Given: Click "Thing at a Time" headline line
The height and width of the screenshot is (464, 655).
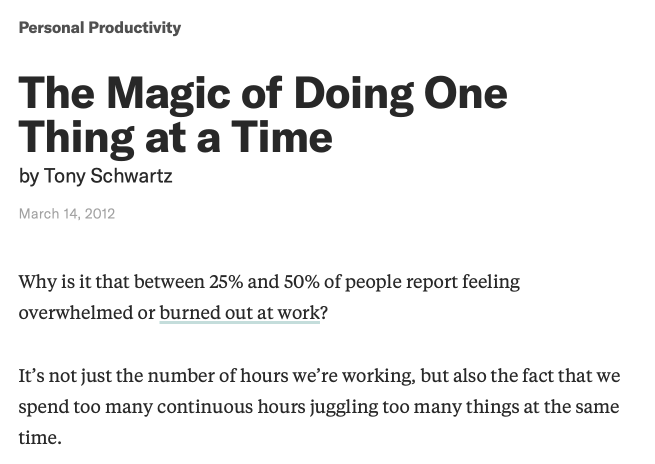Looking at the screenshot, I should pos(175,136).
